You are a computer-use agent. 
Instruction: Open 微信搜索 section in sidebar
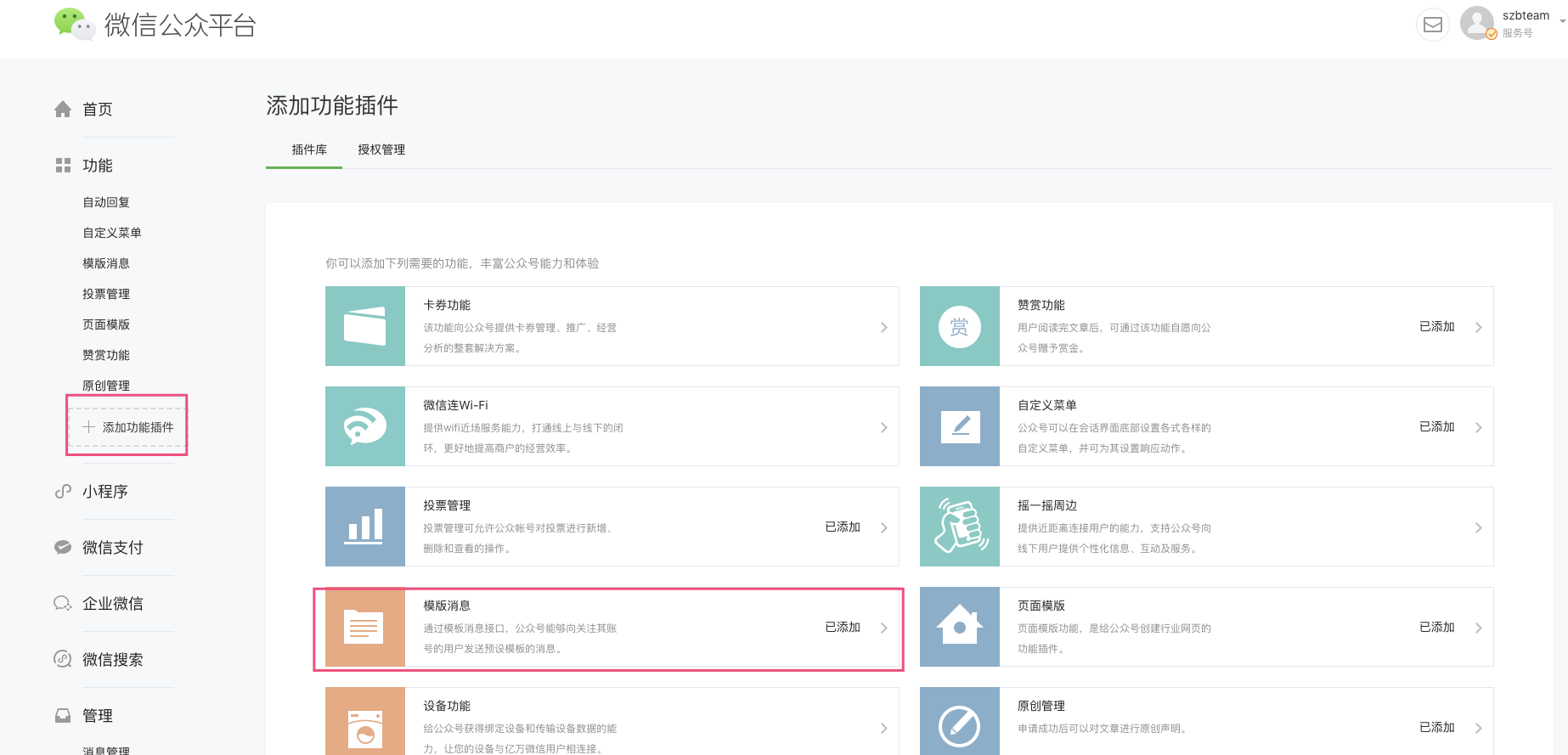(x=113, y=659)
